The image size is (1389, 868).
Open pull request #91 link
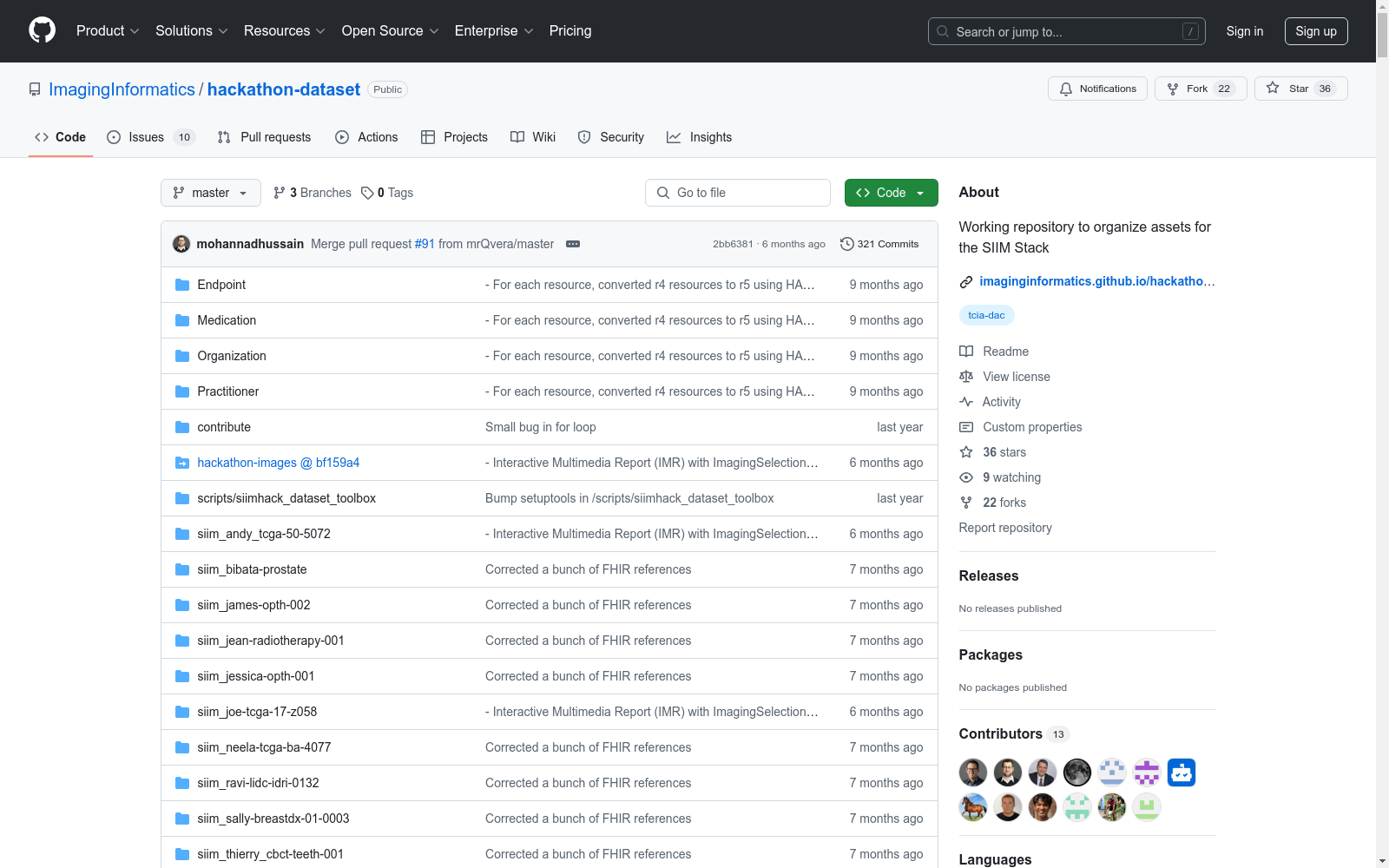pos(425,244)
